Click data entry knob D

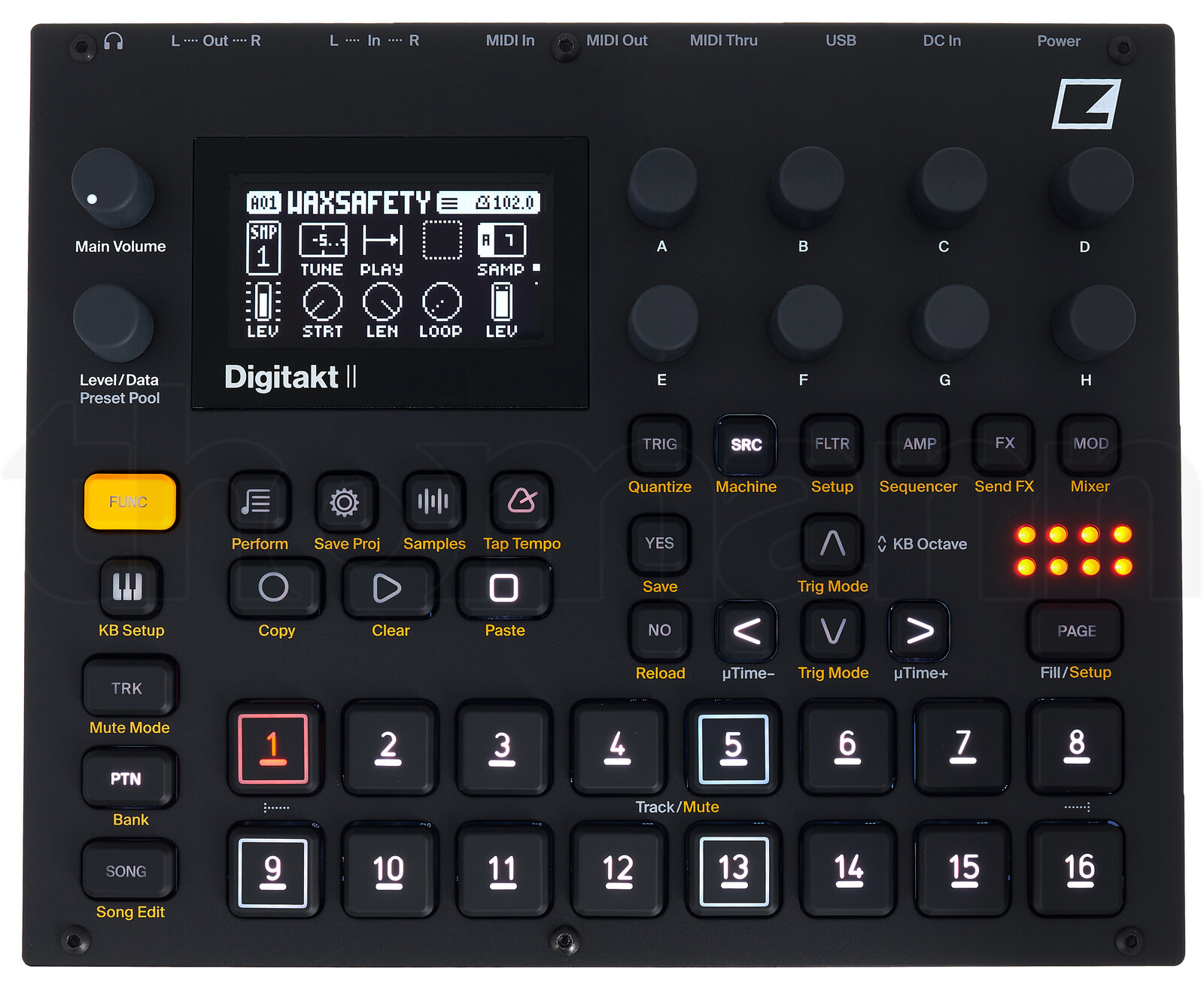pos(1092,187)
